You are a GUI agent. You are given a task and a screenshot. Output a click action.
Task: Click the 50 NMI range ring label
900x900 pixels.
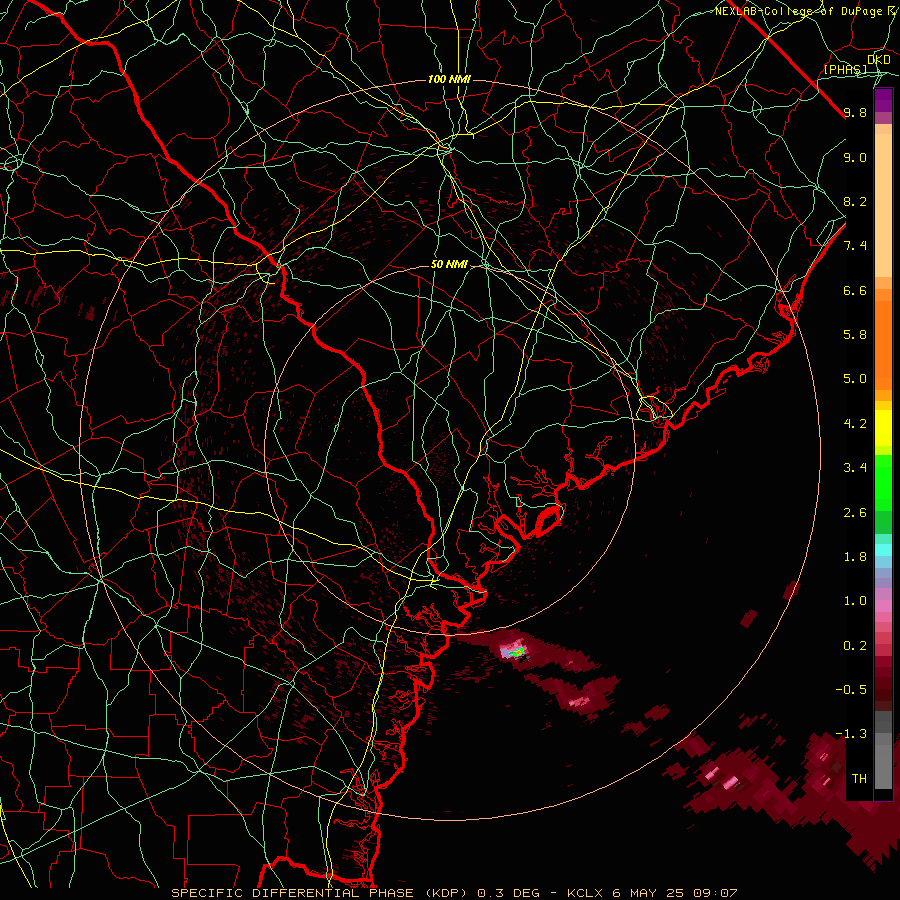(x=449, y=265)
